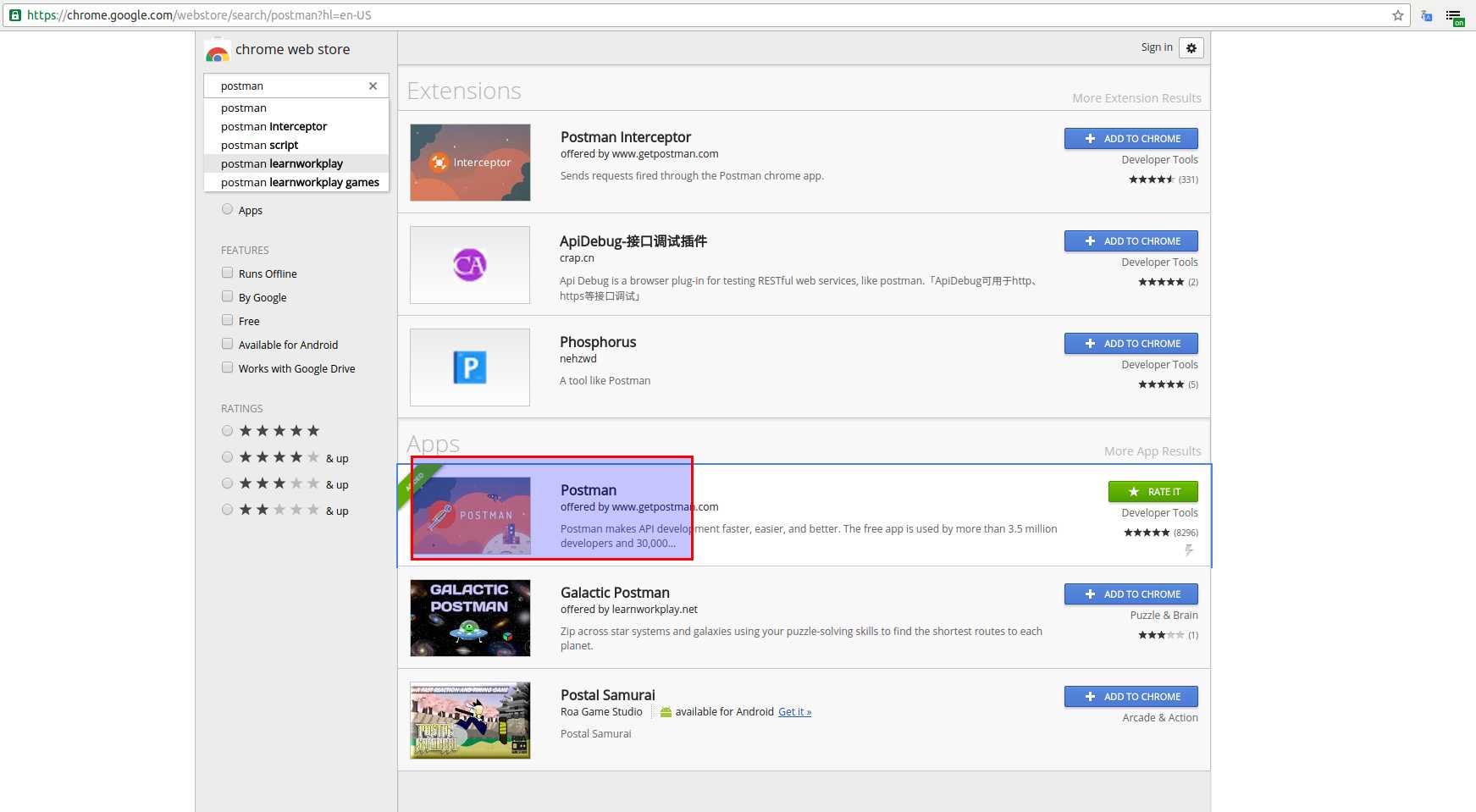This screenshot has height=812, width=1476.
Task: Open More Extension Results link
Action: tap(1136, 98)
